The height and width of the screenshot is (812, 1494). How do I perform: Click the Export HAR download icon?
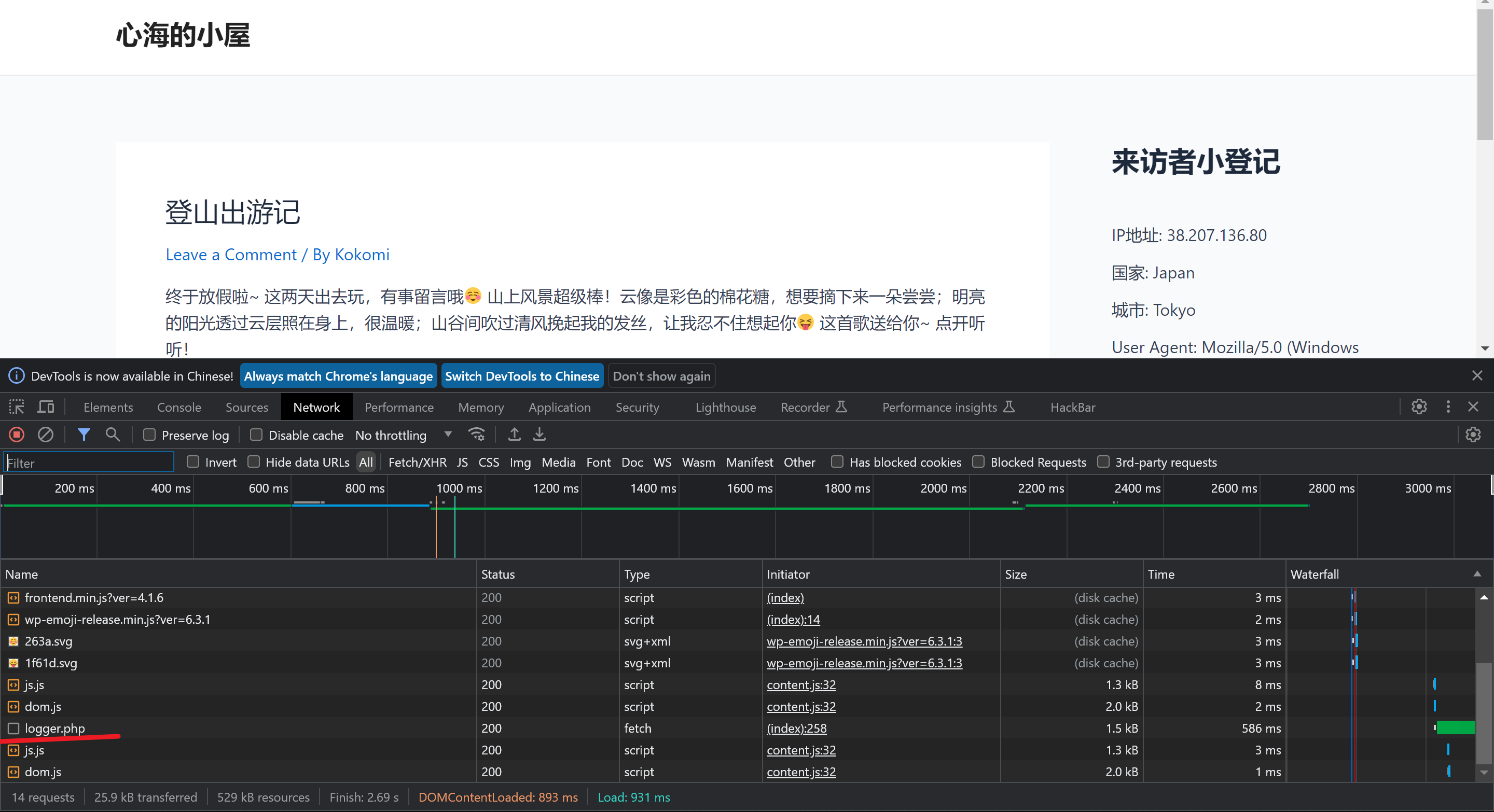coord(539,435)
